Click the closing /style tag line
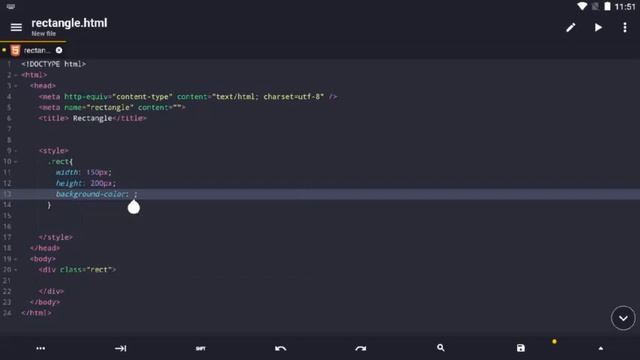The height and width of the screenshot is (360, 640). [56, 237]
